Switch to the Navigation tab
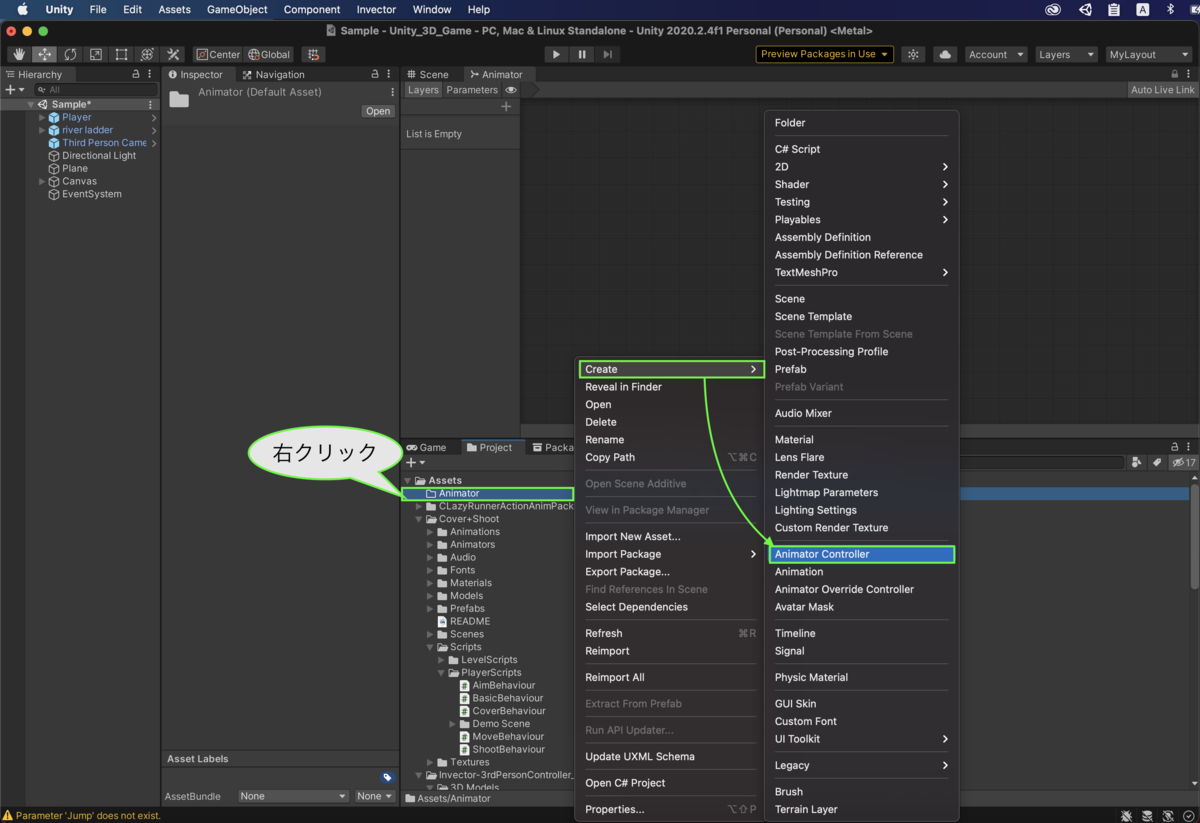The image size is (1200, 823). click(273, 74)
